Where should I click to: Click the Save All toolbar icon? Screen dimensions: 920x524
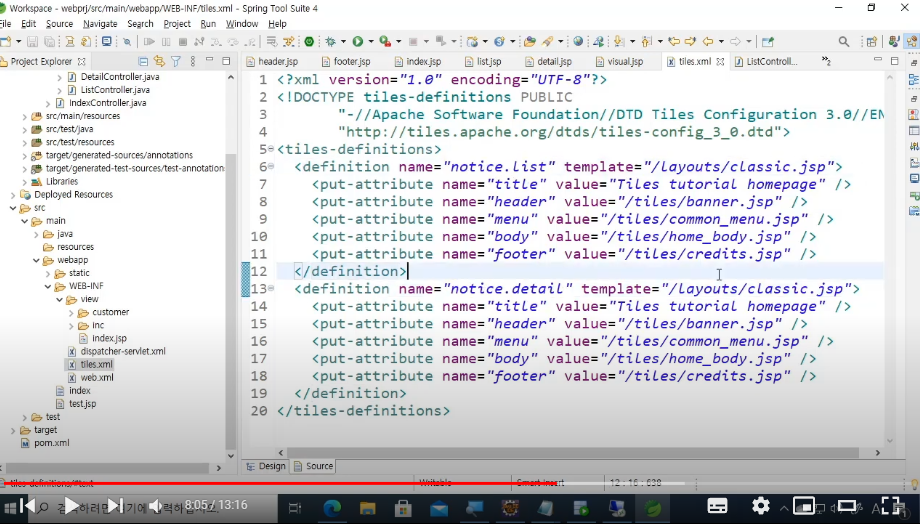(x=50, y=42)
